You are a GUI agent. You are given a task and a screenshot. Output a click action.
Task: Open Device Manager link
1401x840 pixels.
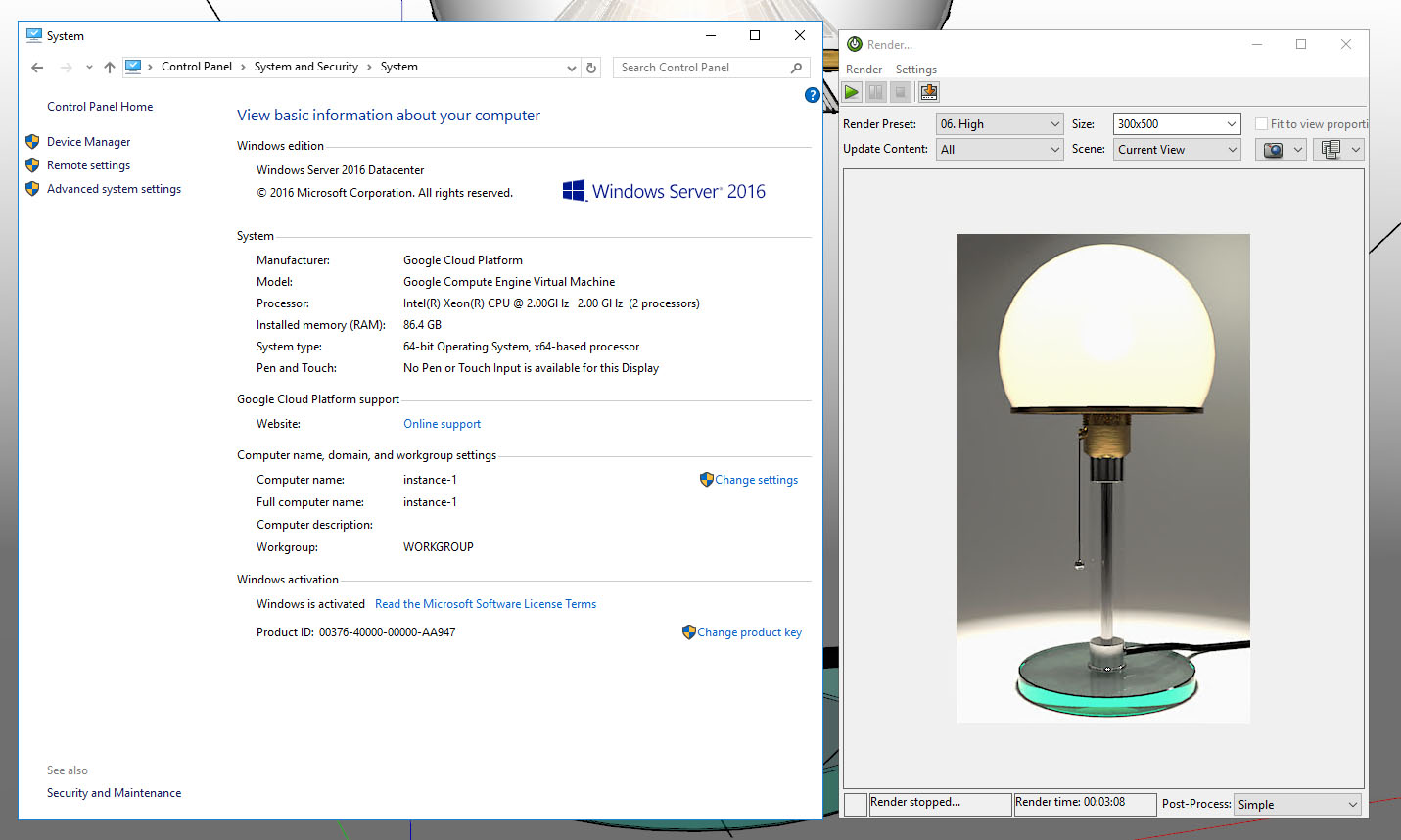click(x=88, y=142)
